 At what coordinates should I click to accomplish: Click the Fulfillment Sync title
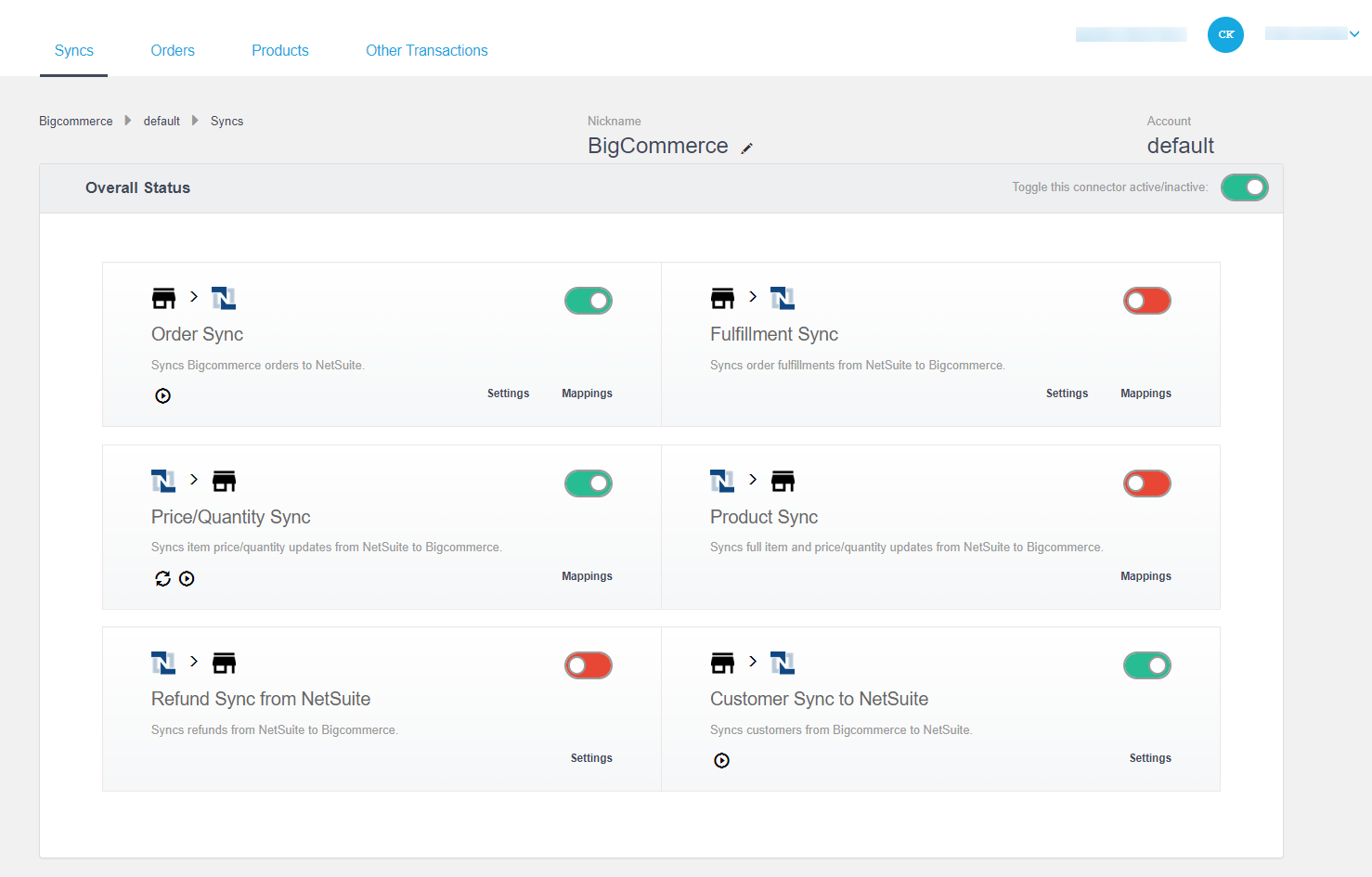[x=774, y=334]
